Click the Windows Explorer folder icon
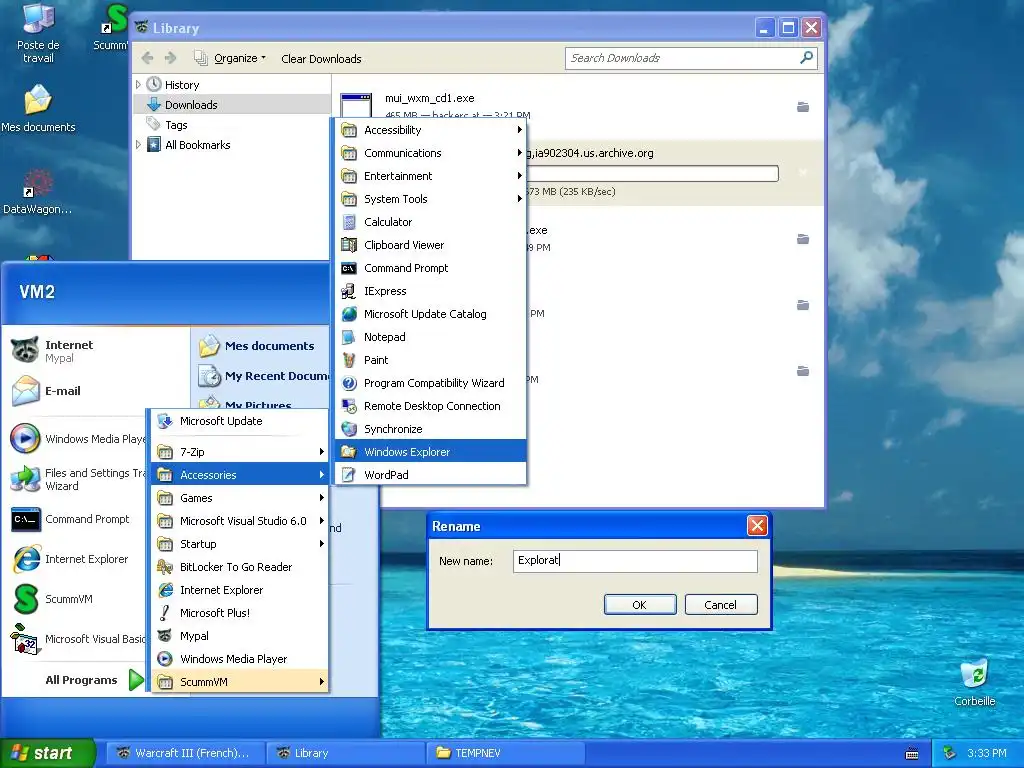The height and width of the screenshot is (768, 1024). point(349,452)
